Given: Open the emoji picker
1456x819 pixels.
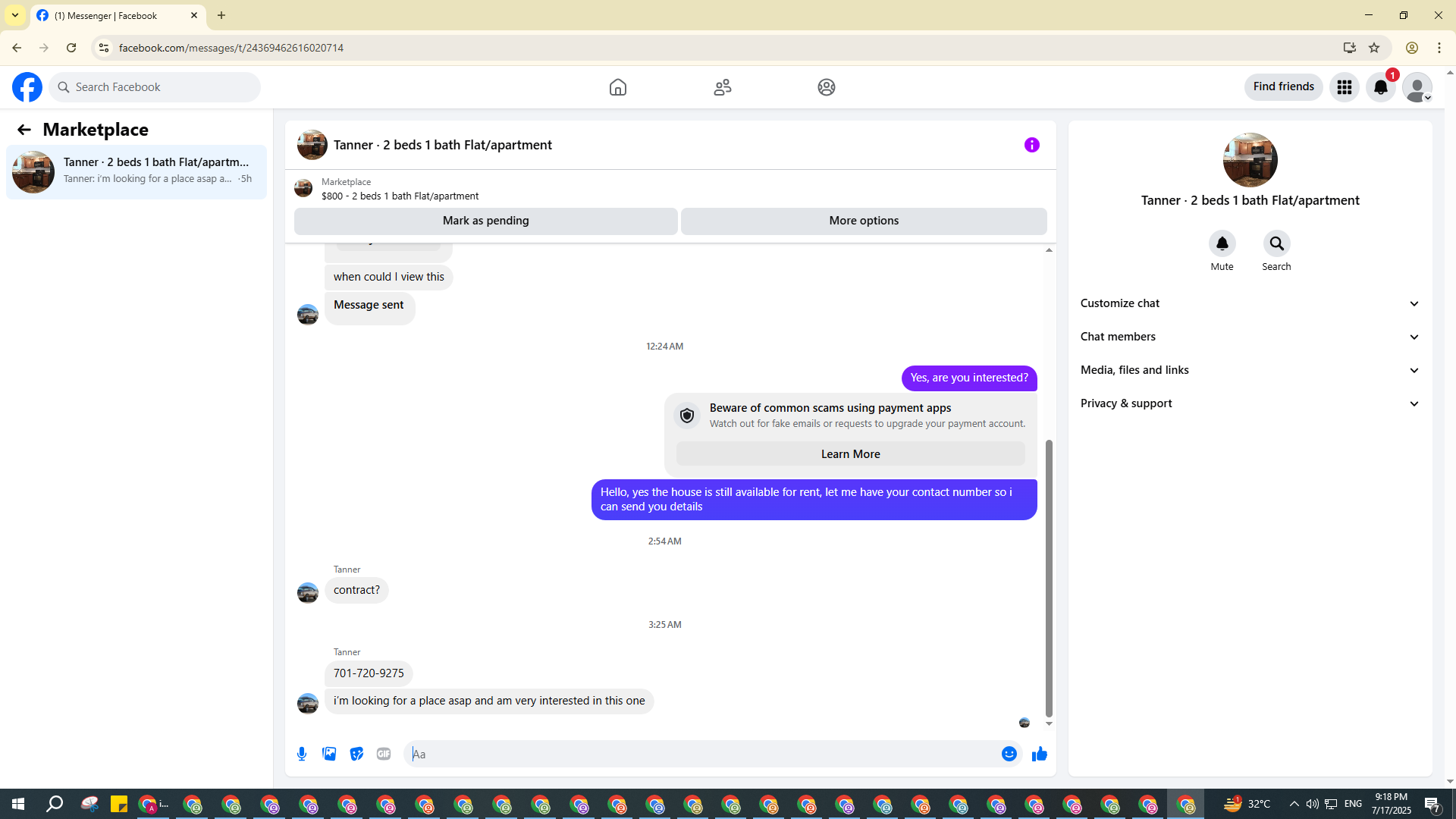Looking at the screenshot, I should (1009, 754).
